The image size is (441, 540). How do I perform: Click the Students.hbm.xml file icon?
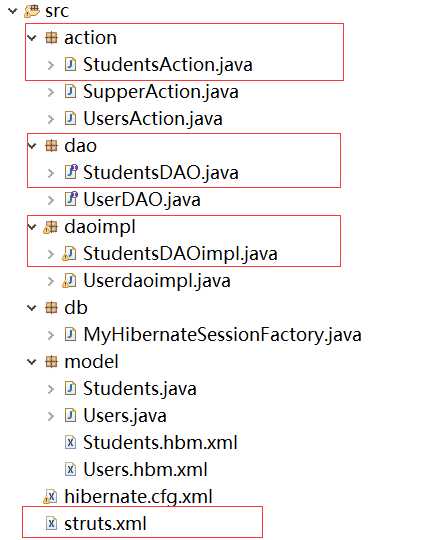pos(70,443)
